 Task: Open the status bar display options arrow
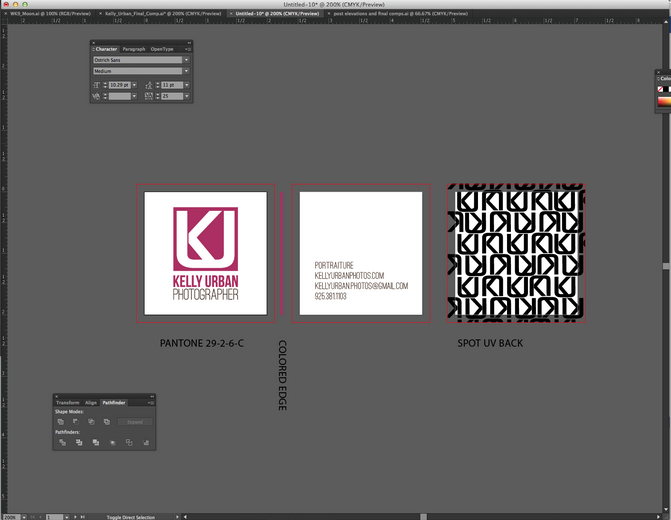point(177,517)
